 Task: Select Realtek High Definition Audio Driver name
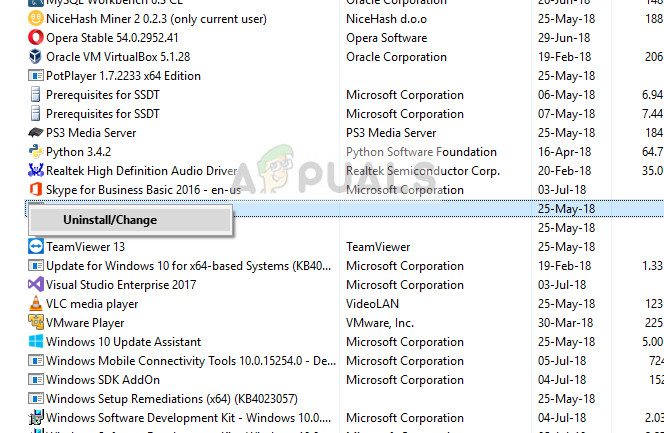[141, 171]
